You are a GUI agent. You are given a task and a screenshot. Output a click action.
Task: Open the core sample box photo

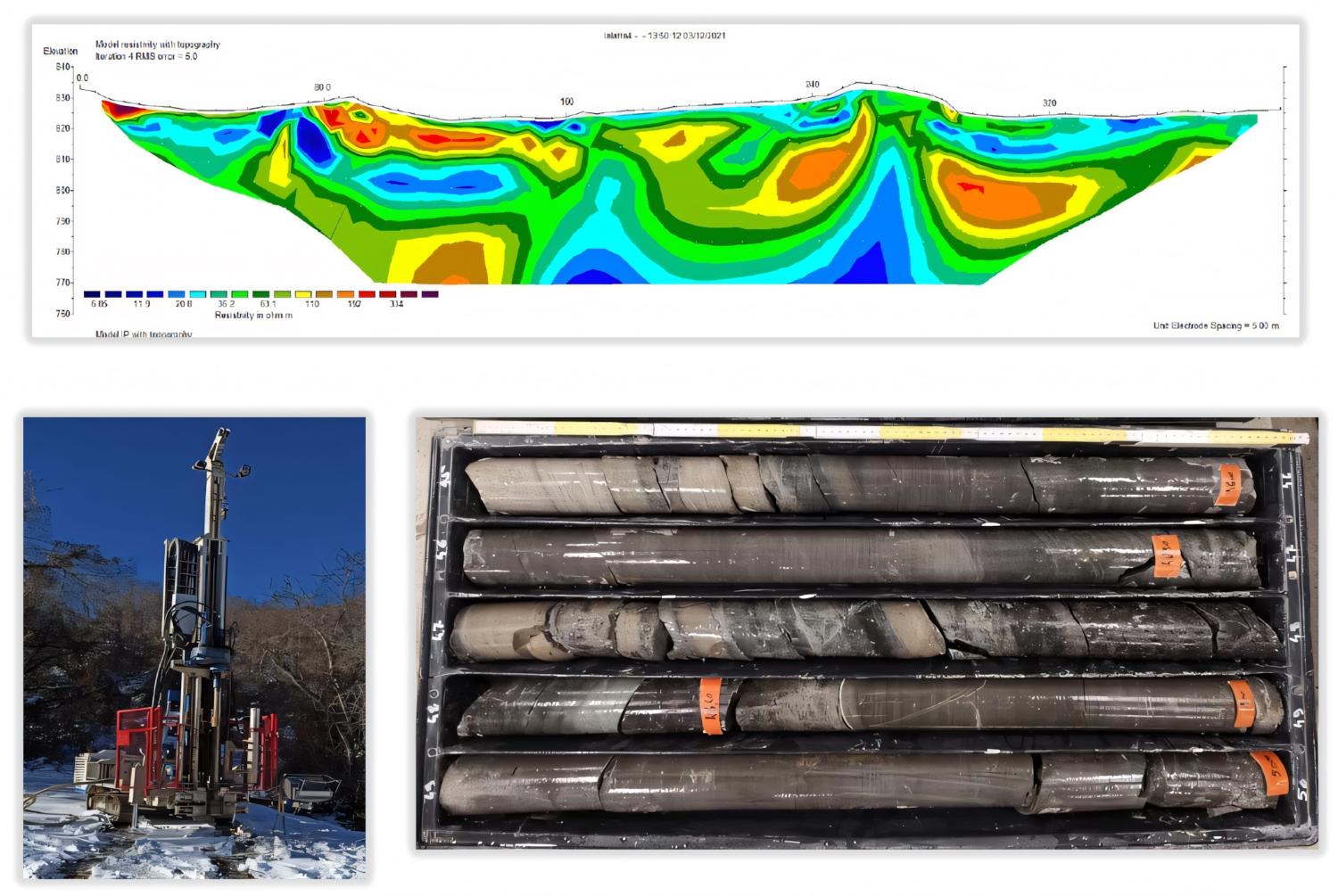[x=866, y=632]
